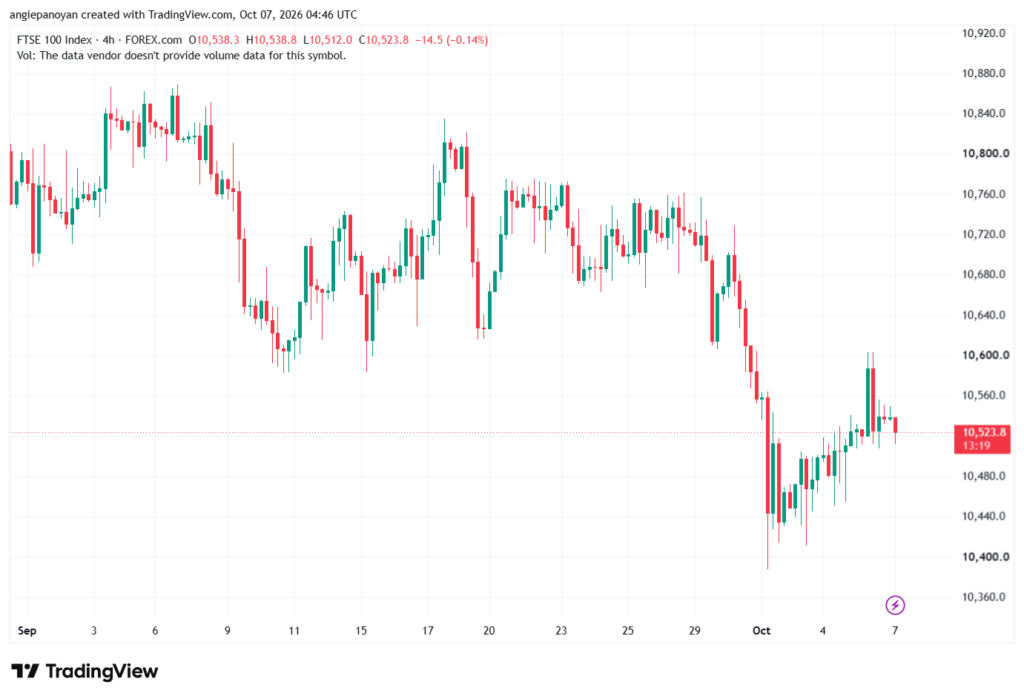The height and width of the screenshot is (699, 1024).
Task: Click the date 23 on time axis
Action: 561,630
